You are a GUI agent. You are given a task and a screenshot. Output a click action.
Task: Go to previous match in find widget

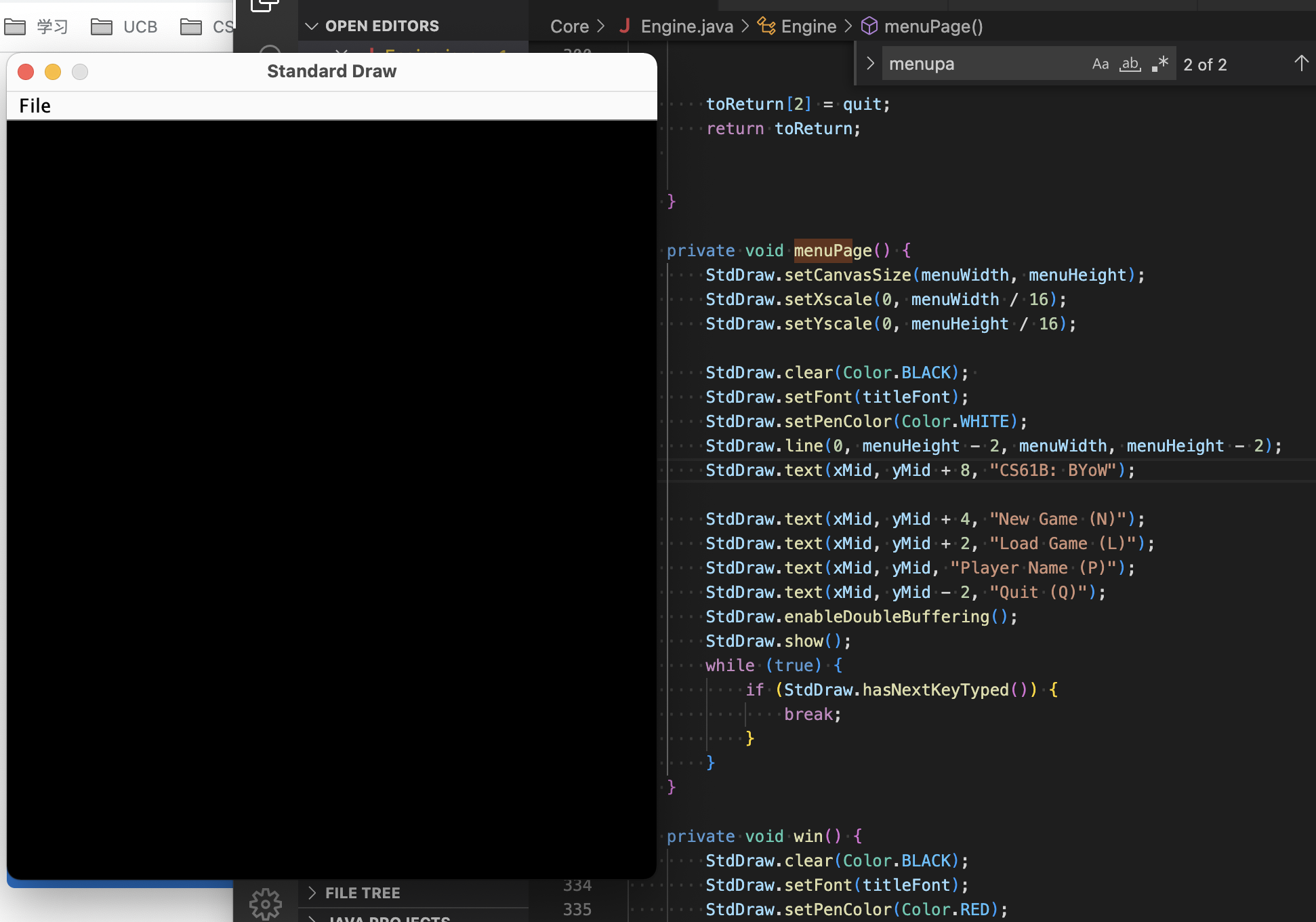pos(1300,64)
